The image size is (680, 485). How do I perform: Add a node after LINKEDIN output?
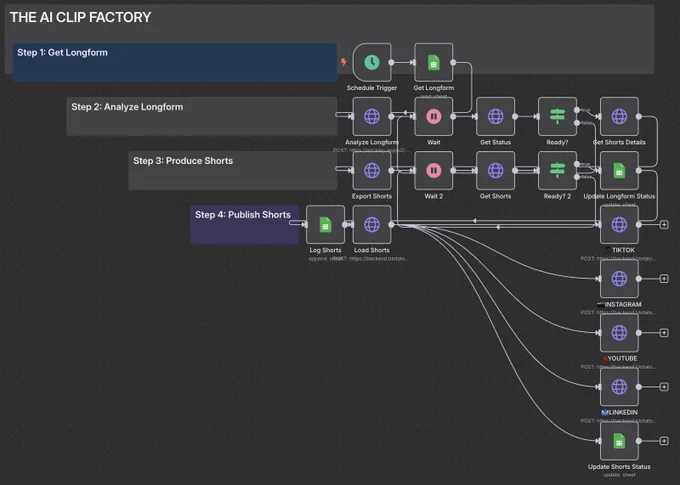(x=664, y=387)
